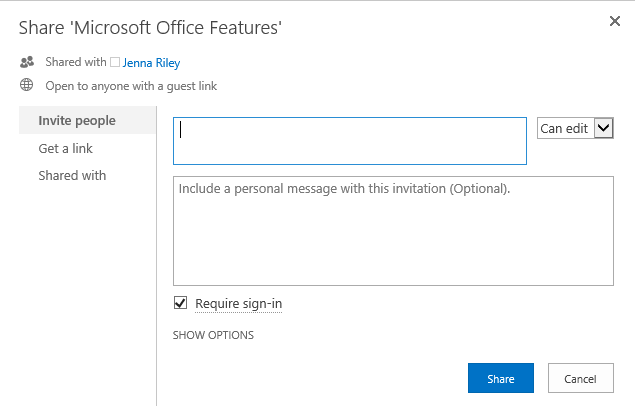Go to the Shared with tab
This screenshot has width=635, height=419.
(x=72, y=176)
